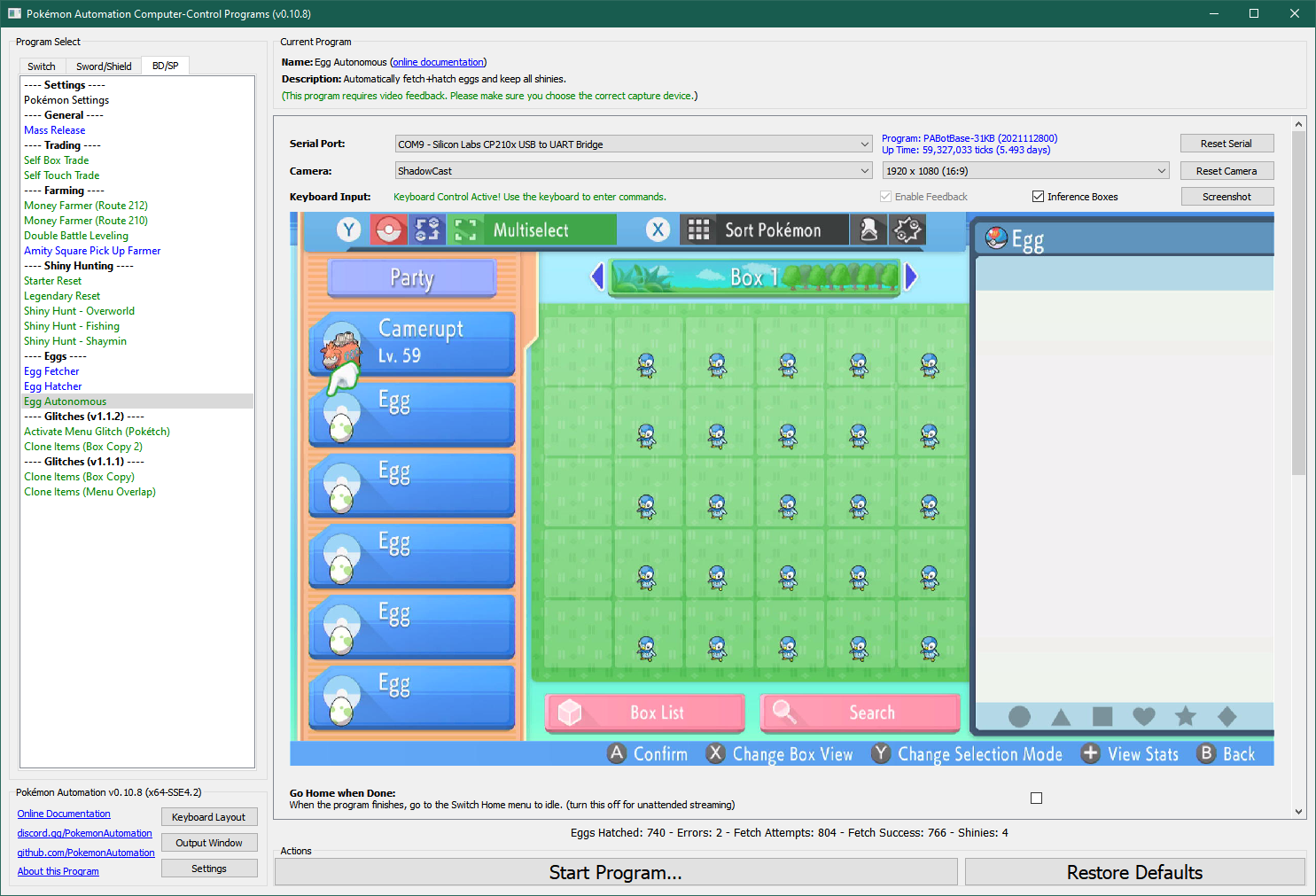Click the star marking icon
1316x896 pixels.
tap(1186, 716)
